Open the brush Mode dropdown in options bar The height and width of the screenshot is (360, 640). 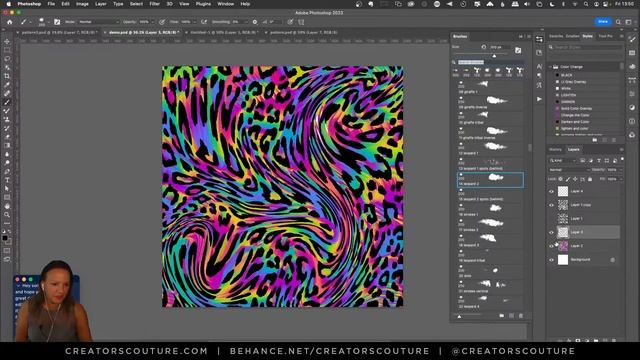tap(98, 22)
